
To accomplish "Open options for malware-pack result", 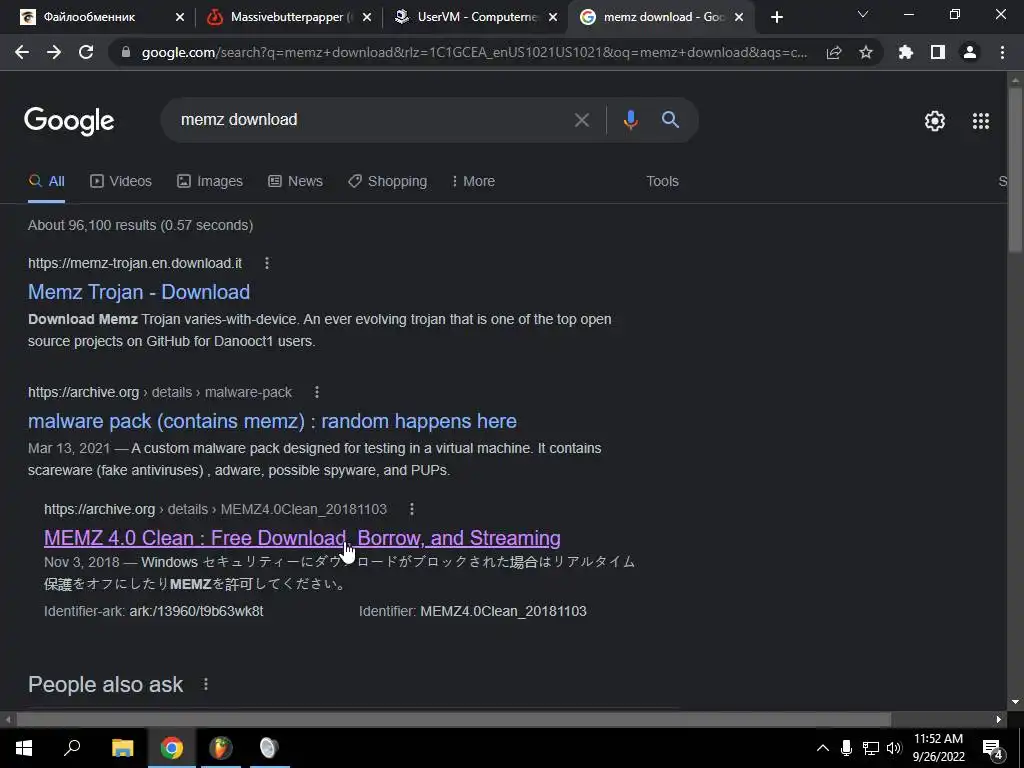I will click(317, 392).
